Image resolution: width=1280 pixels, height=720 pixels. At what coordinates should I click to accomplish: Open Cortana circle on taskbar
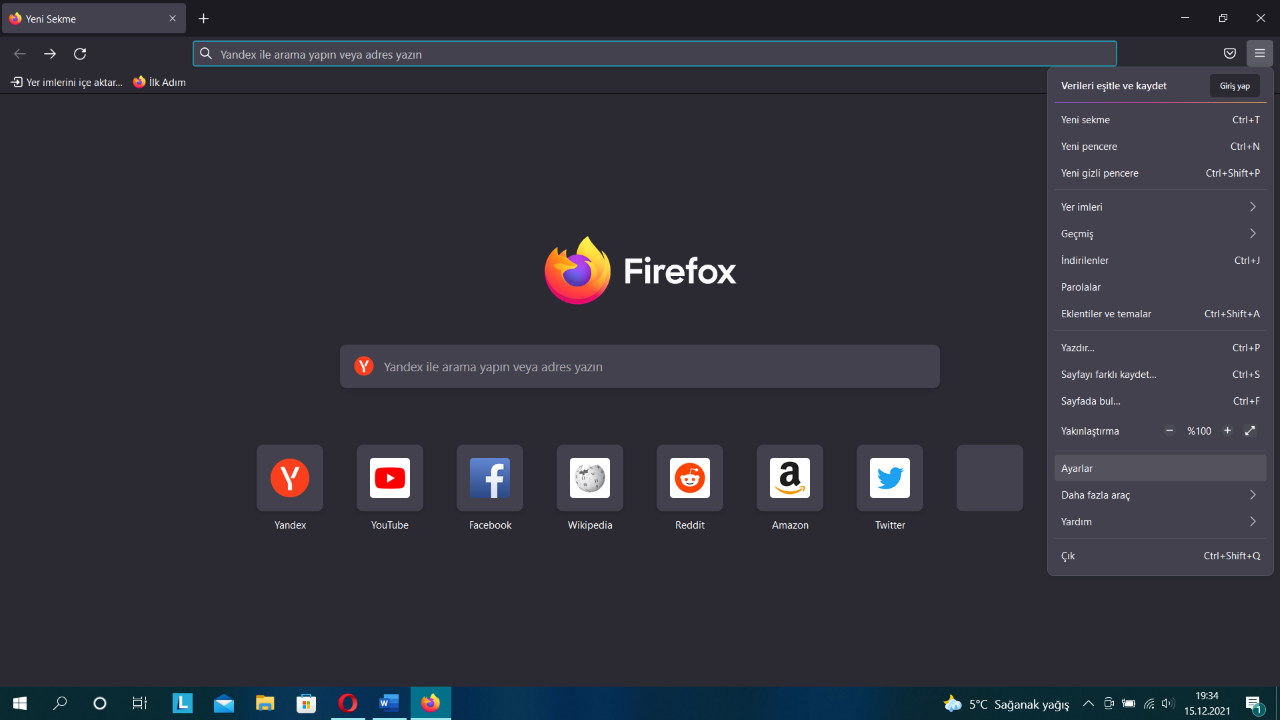click(x=100, y=703)
